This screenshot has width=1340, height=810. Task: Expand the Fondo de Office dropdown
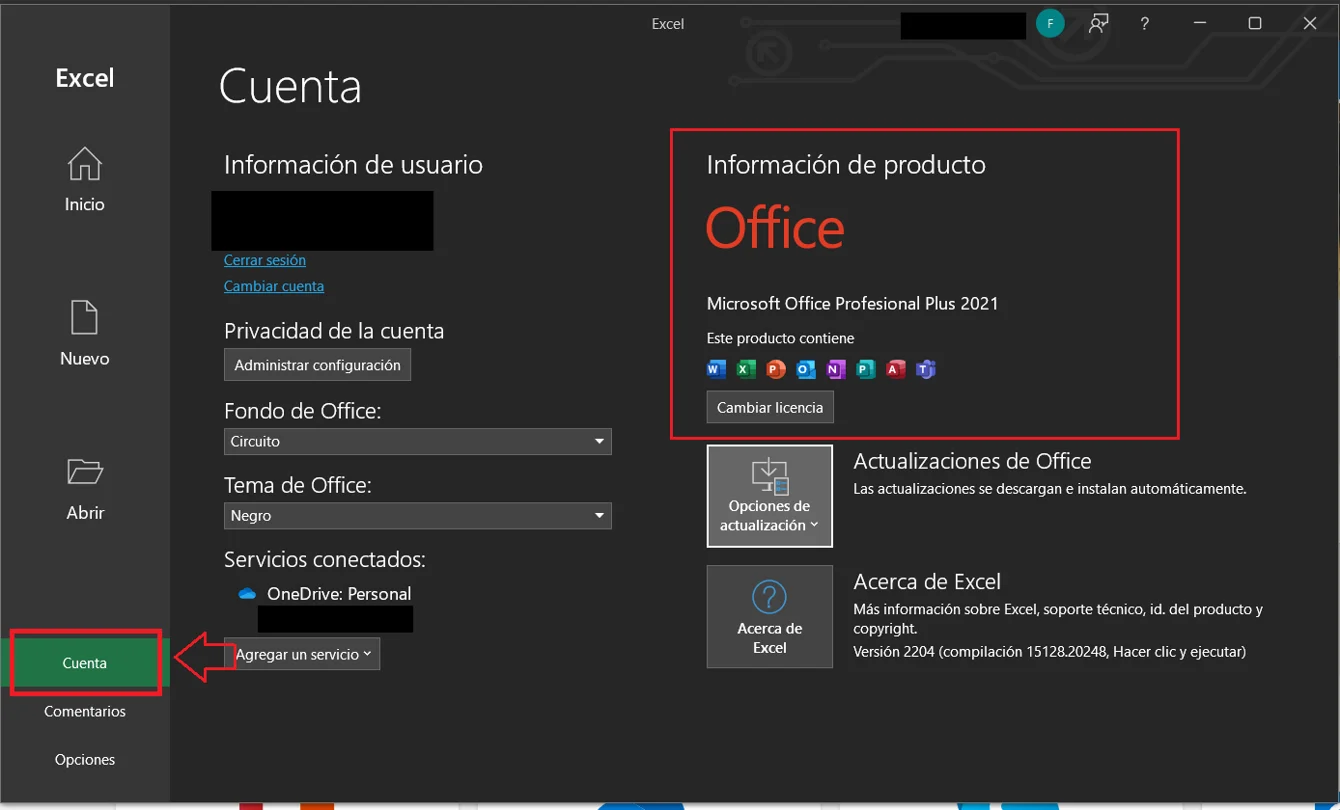tap(417, 441)
